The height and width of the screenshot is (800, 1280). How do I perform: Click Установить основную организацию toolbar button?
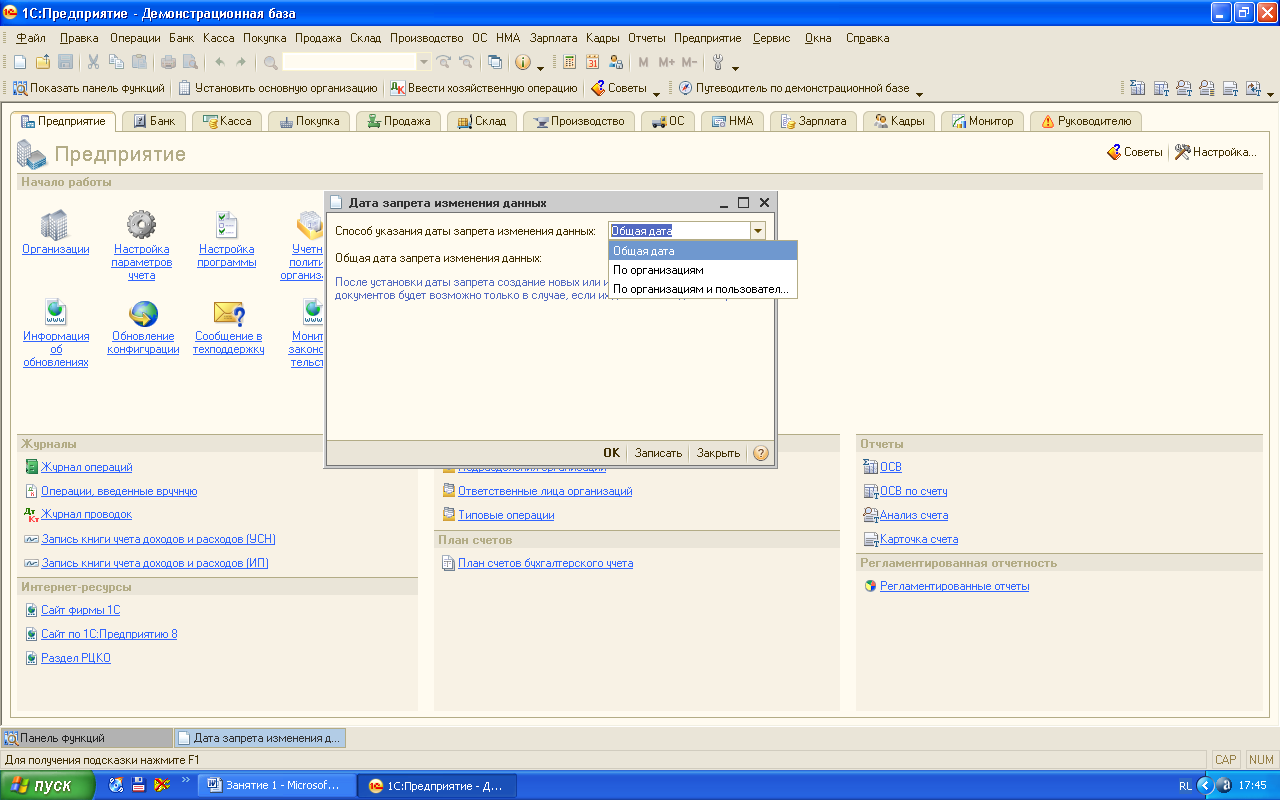[x=278, y=88]
